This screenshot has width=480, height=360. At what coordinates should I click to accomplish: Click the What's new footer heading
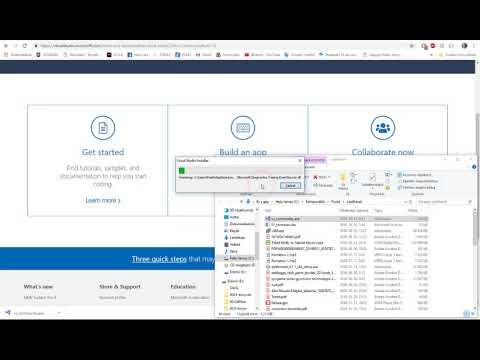(x=38, y=287)
